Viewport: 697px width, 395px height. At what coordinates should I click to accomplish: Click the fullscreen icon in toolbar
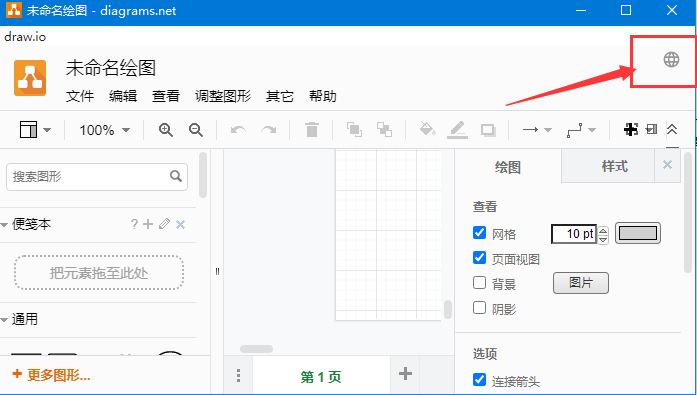pyautogui.click(x=631, y=129)
